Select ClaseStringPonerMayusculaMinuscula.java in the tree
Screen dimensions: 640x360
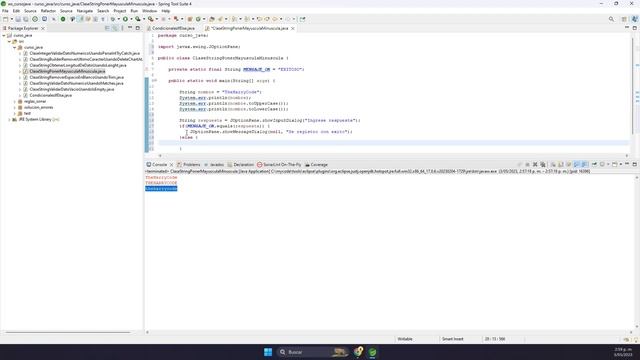[x=67, y=71]
